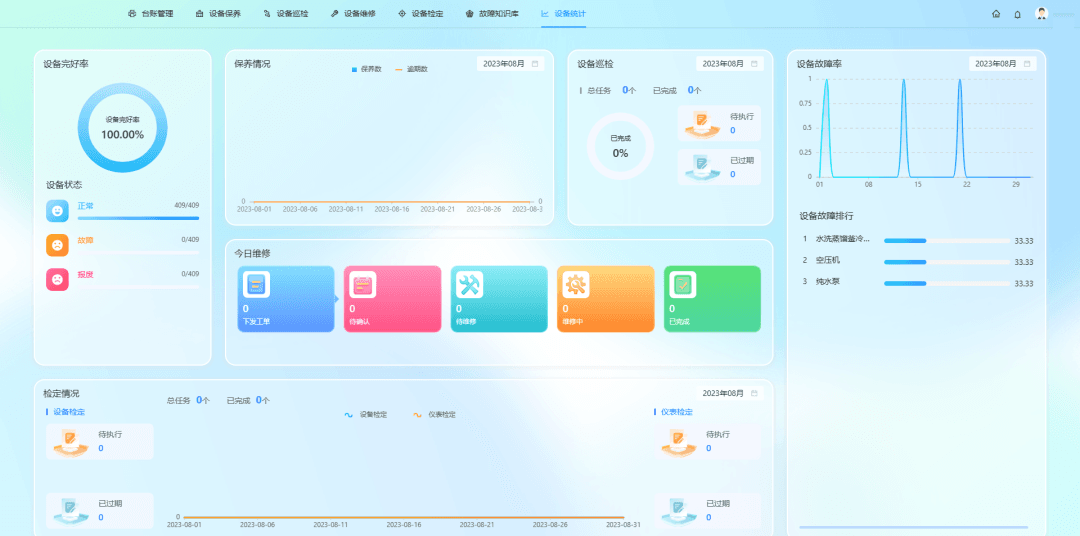Image resolution: width=1080 pixels, height=536 pixels.
Task: Open the user avatar menu
Action: [x=1041, y=13]
